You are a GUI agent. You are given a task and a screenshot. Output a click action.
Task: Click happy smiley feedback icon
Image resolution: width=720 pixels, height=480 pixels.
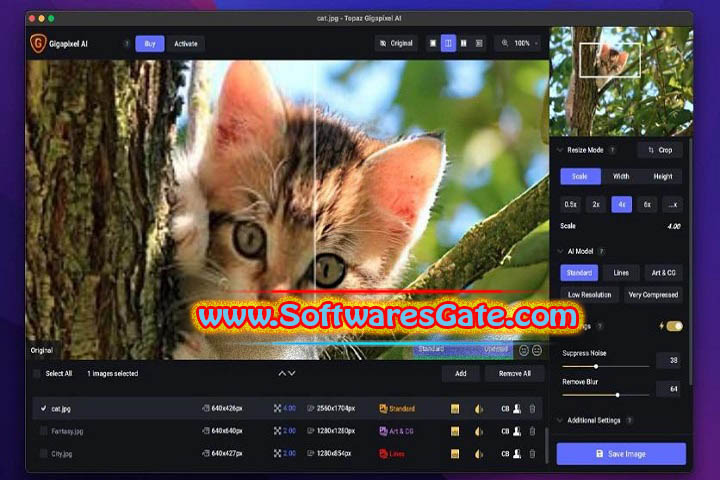pos(523,350)
